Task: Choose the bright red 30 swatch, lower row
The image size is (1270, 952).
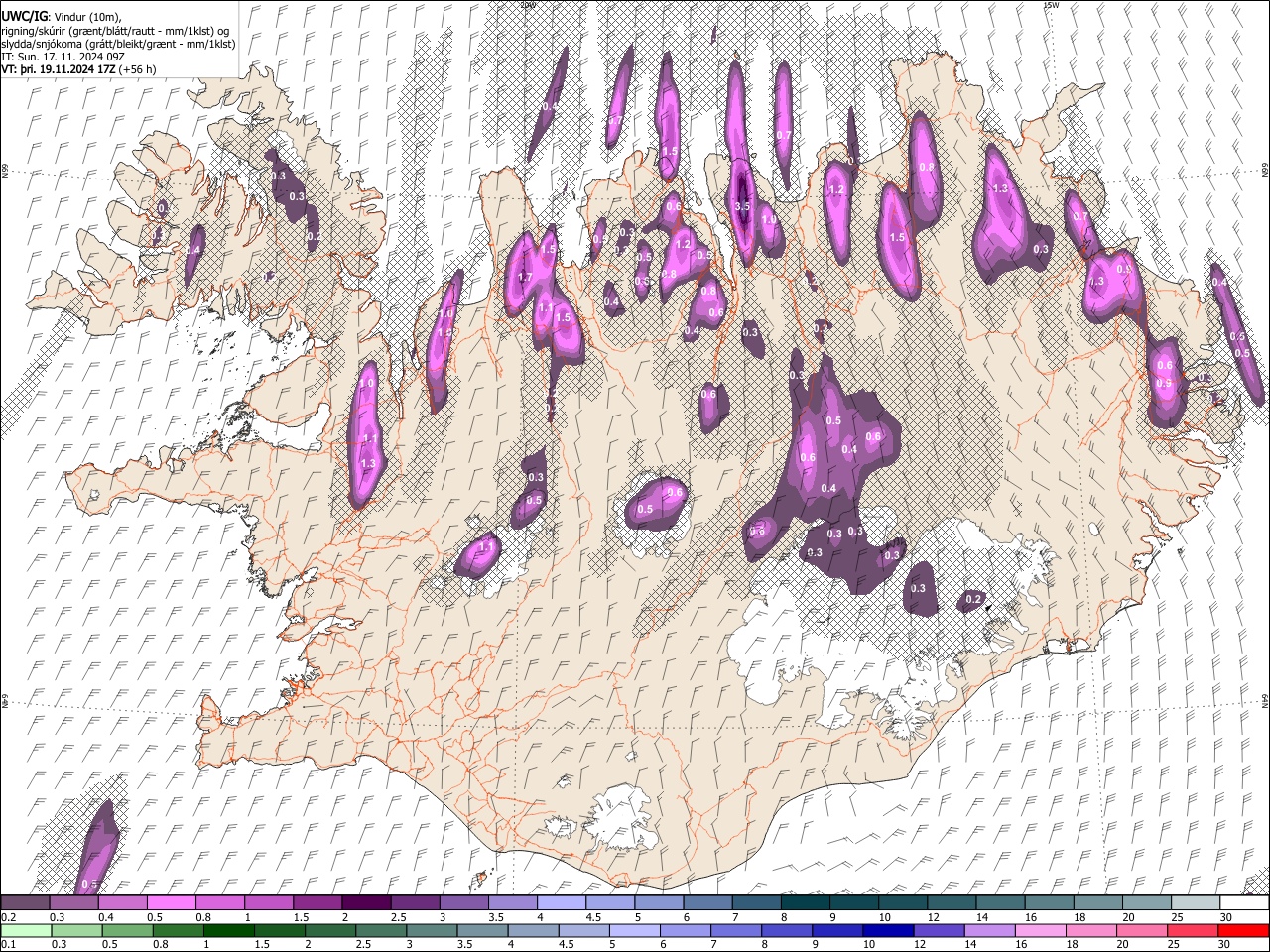Action: click(1242, 930)
